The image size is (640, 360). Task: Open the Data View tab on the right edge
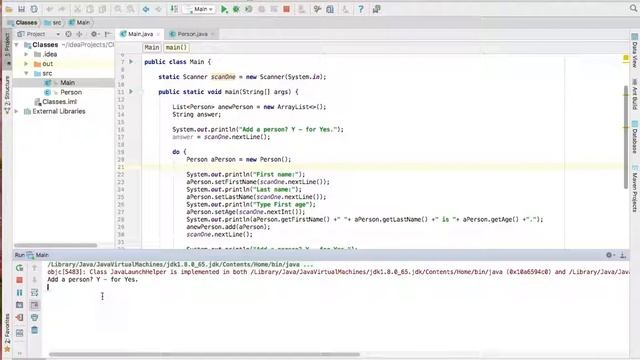point(634,50)
